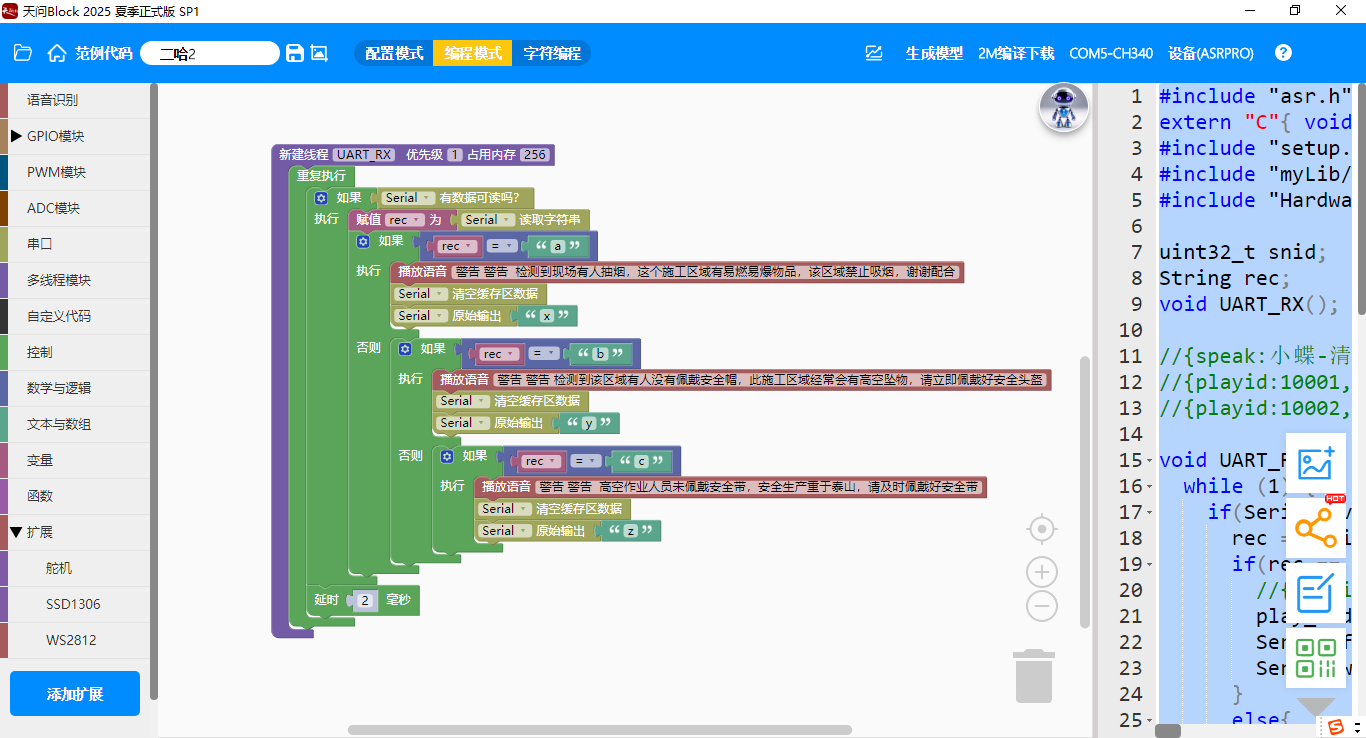Screen dimensions: 1366x738
Task: Collapse the 扩展 category
Action: tap(40, 532)
